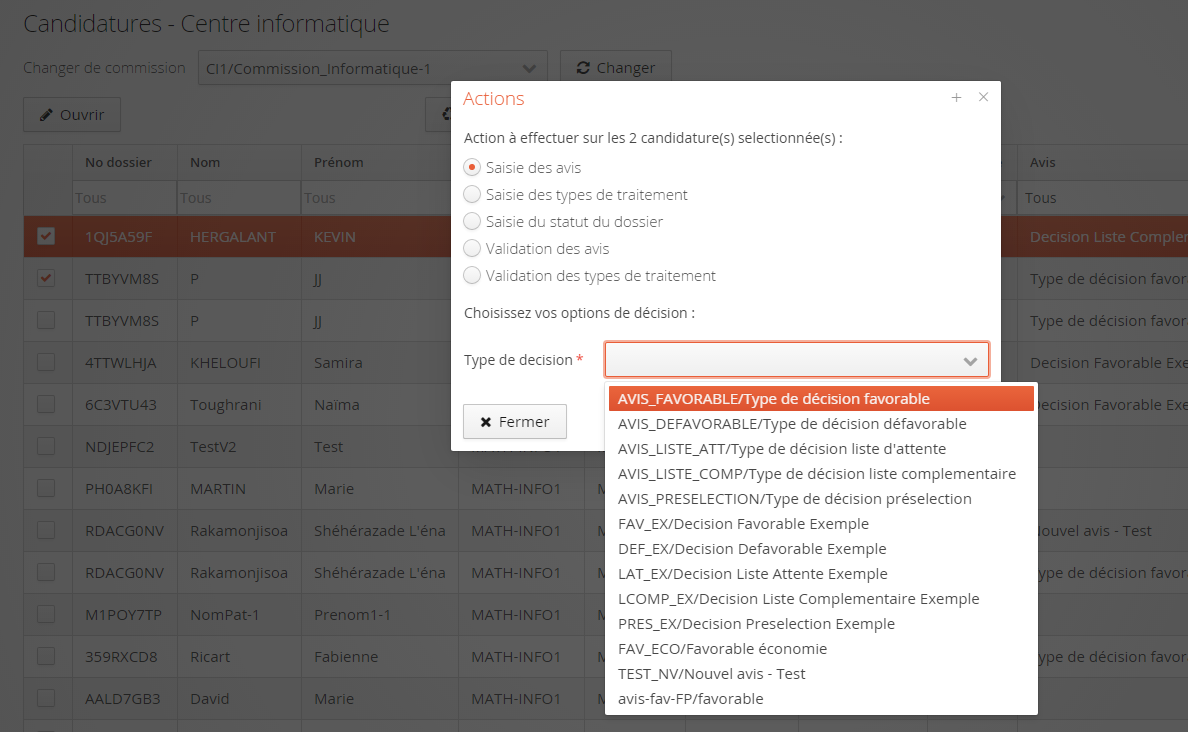Viewport: 1188px width, 732px height.
Task: Select 'Saisie du statut du dossier' option
Action: point(472,222)
